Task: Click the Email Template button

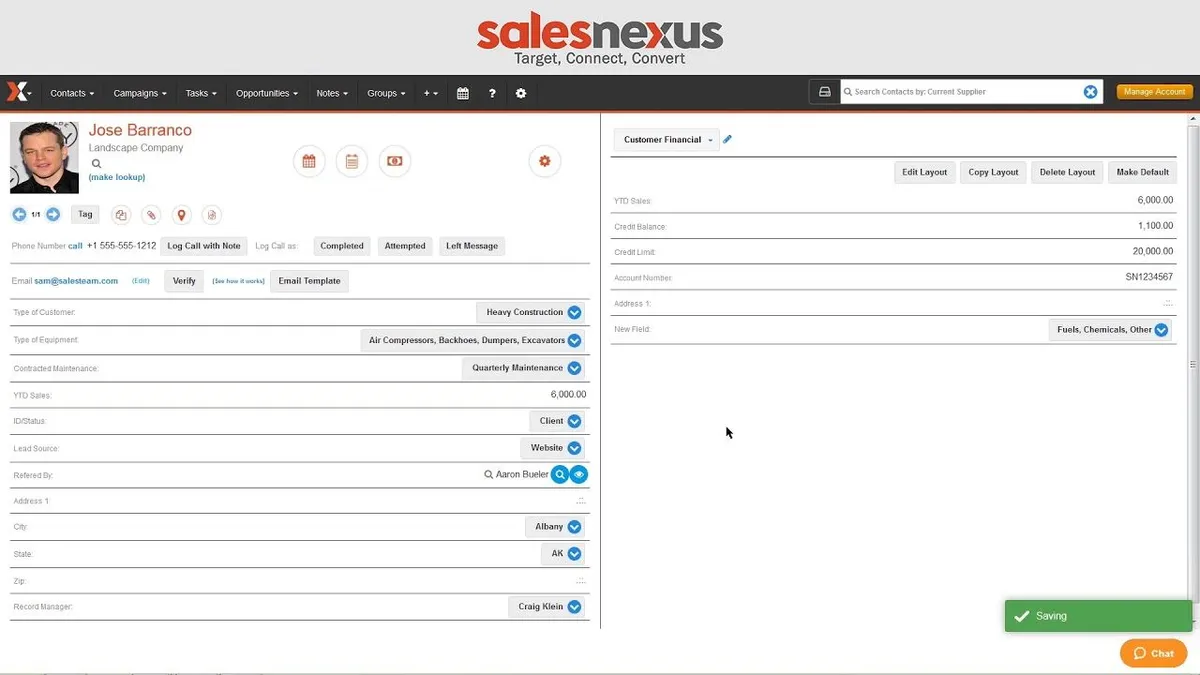Action: [309, 281]
